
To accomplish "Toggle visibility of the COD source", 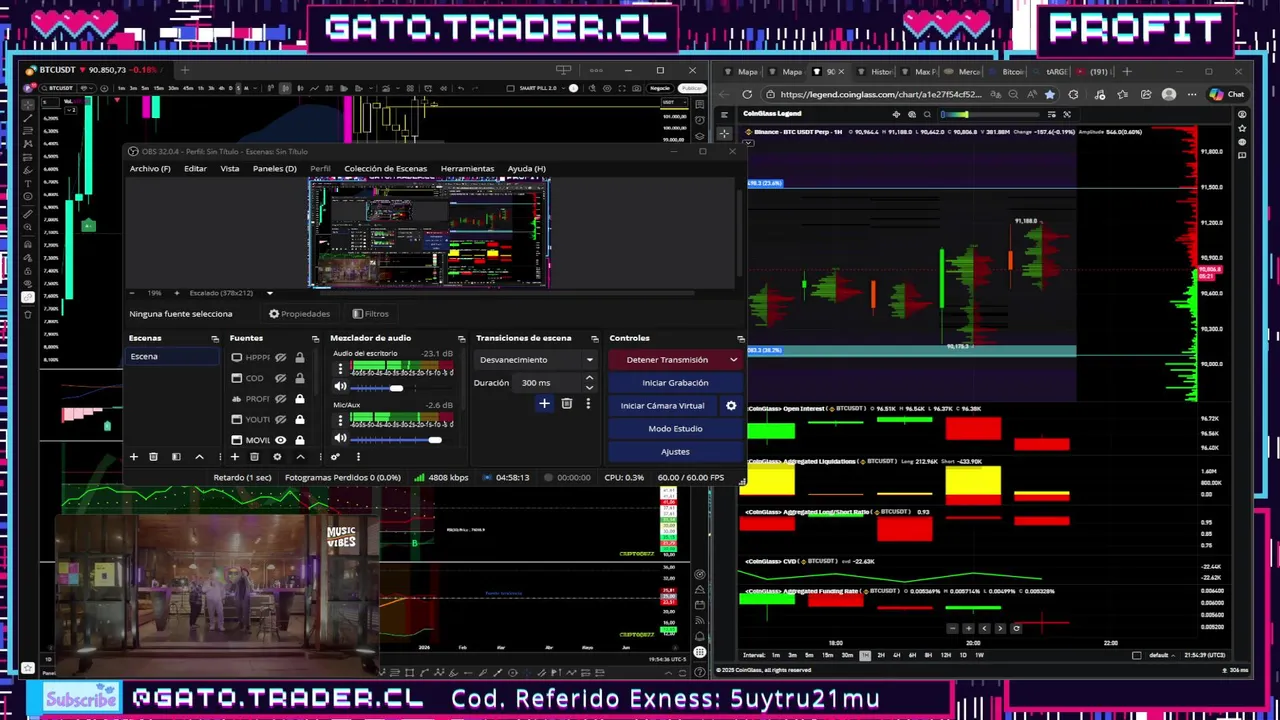I will (x=281, y=378).
